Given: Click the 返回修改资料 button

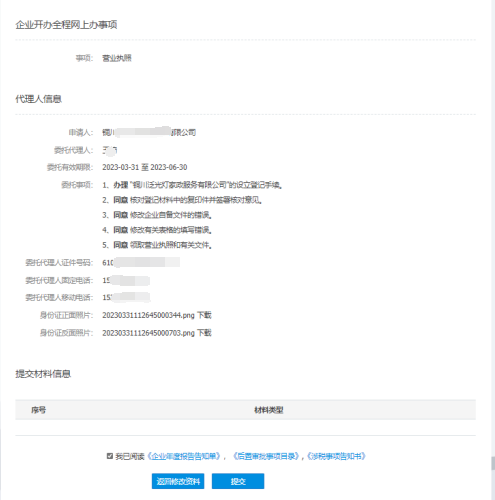Looking at the screenshot, I should coord(178,481).
